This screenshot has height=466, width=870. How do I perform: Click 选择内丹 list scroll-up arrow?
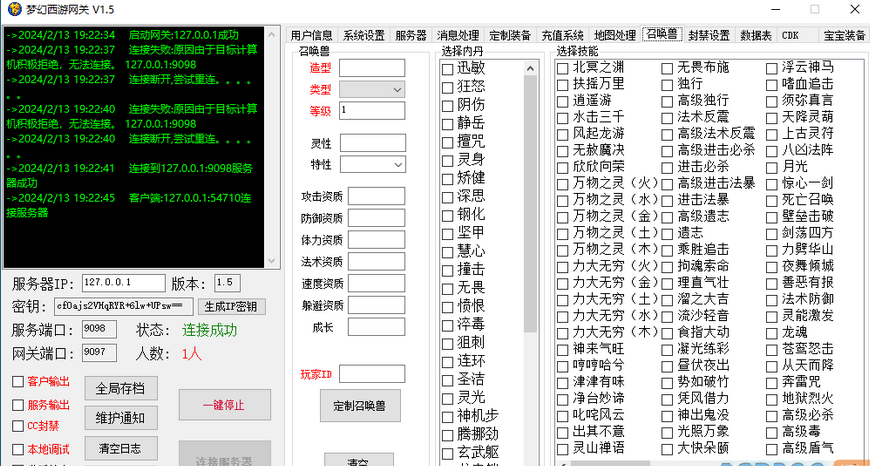pos(530,69)
